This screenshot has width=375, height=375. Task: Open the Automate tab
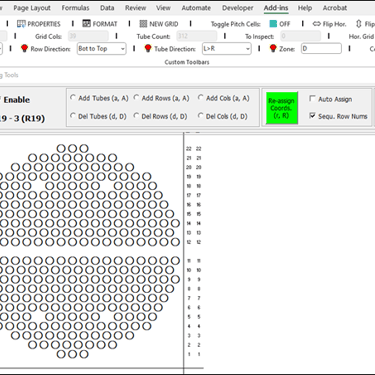(x=196, y=8)
